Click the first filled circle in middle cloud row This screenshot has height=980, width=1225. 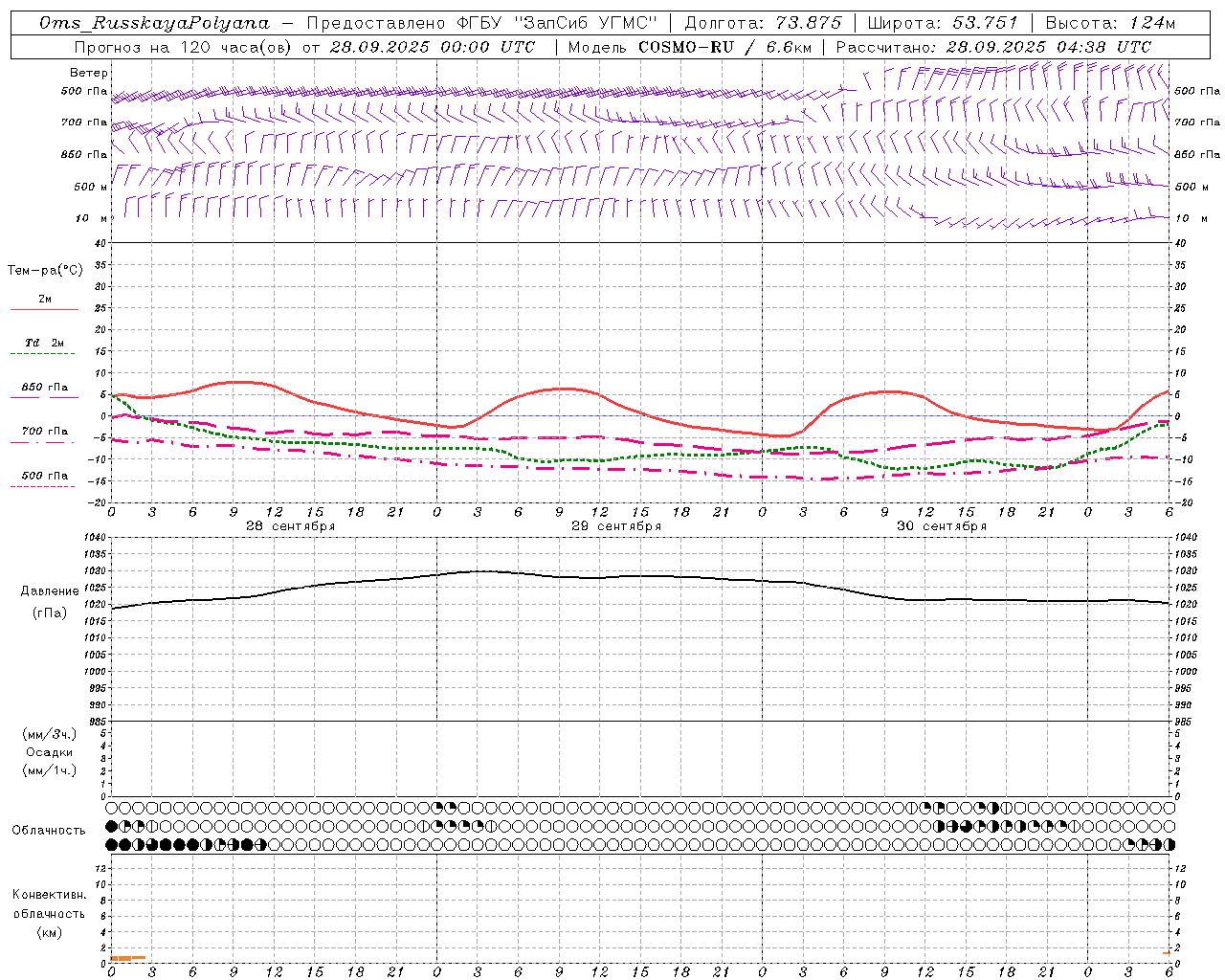(x=111, y=826)
